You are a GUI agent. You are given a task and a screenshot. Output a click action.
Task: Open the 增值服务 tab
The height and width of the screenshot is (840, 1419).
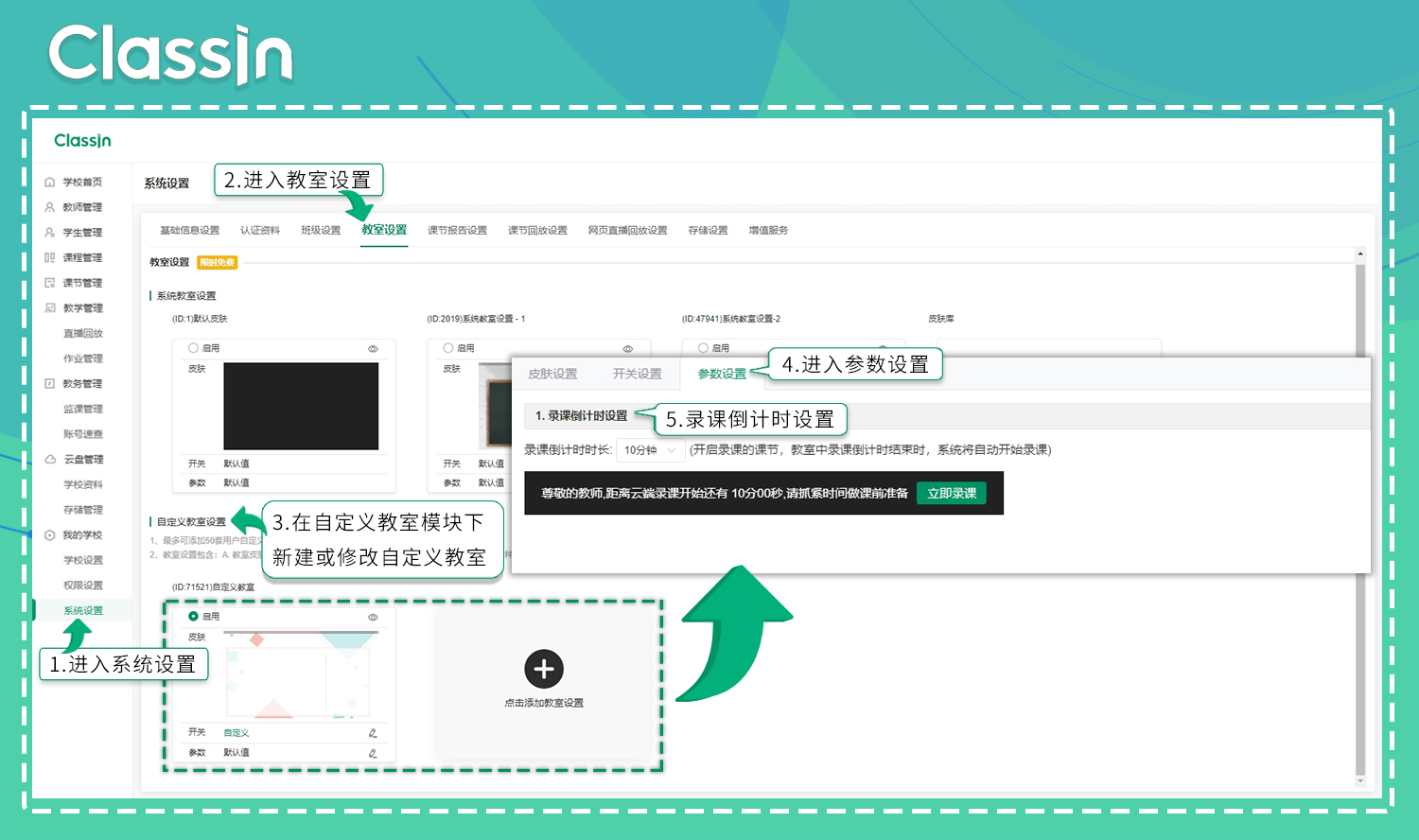coord(768,230)
